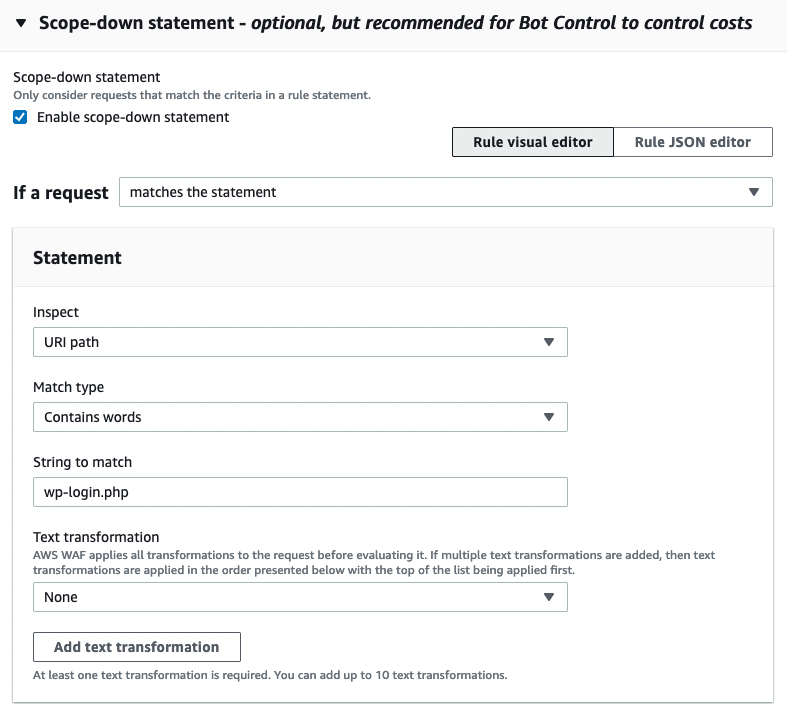Click the 'Text transformation' label
This screenshot has height=717, width=787.
click(96, 537)
